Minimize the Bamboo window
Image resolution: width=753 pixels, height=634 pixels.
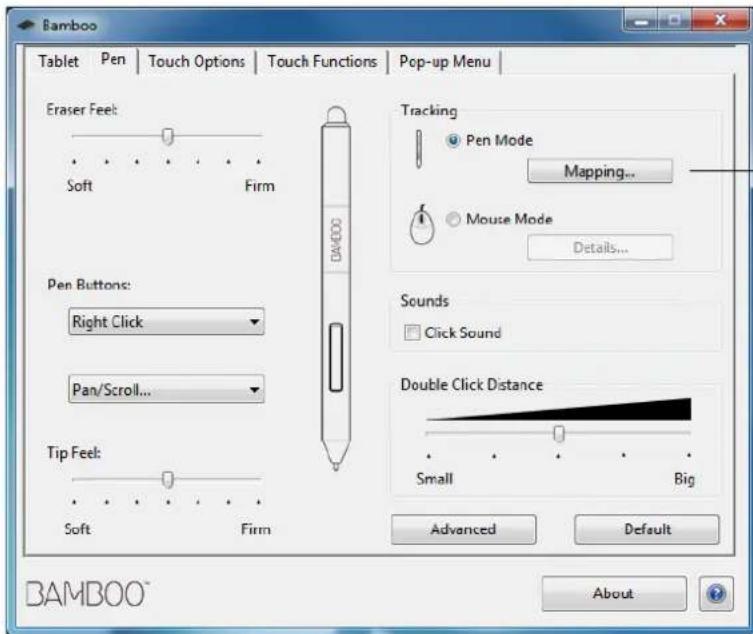(x=641, y=21)
